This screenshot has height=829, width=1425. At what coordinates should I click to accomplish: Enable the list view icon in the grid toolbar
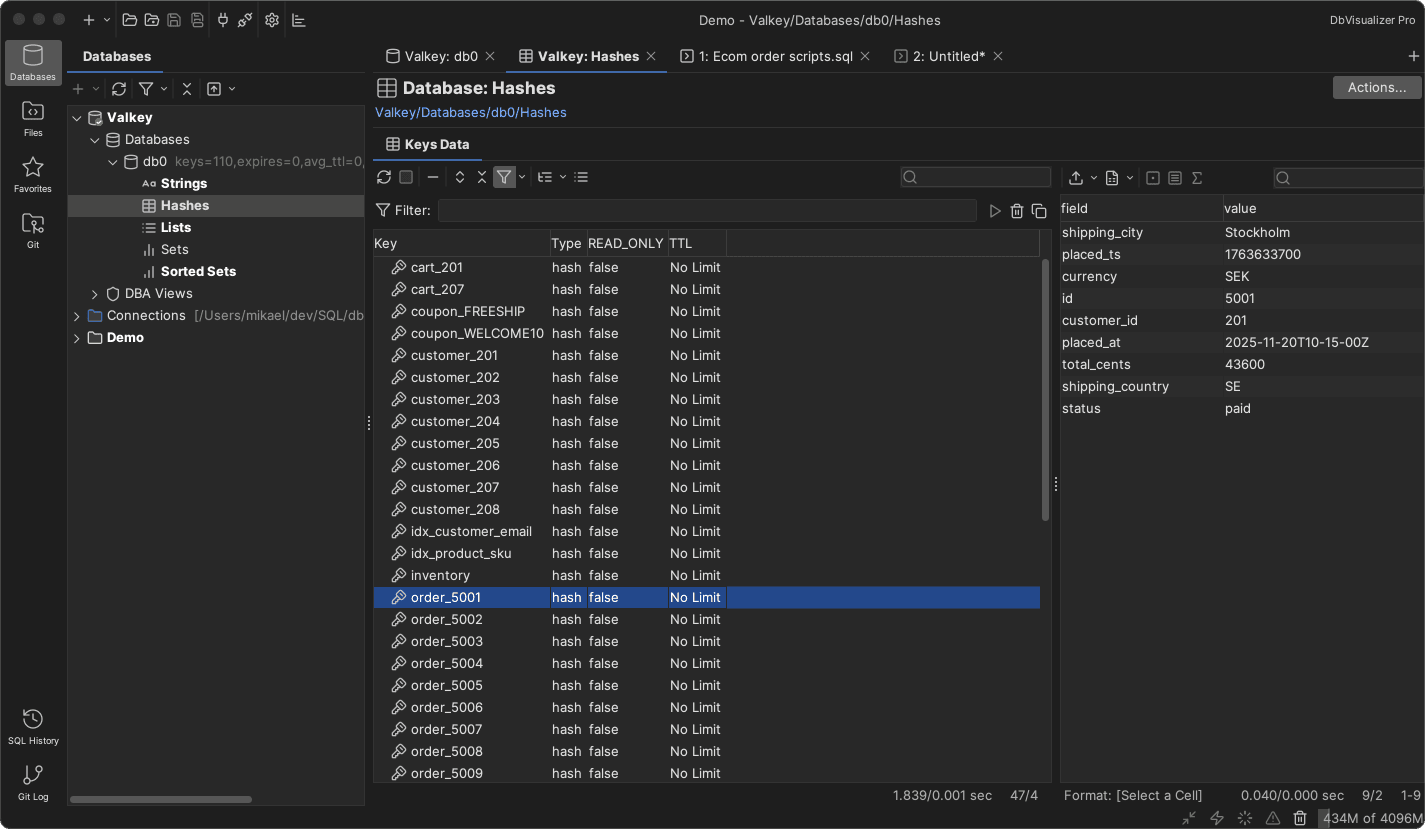pos(582,177)
